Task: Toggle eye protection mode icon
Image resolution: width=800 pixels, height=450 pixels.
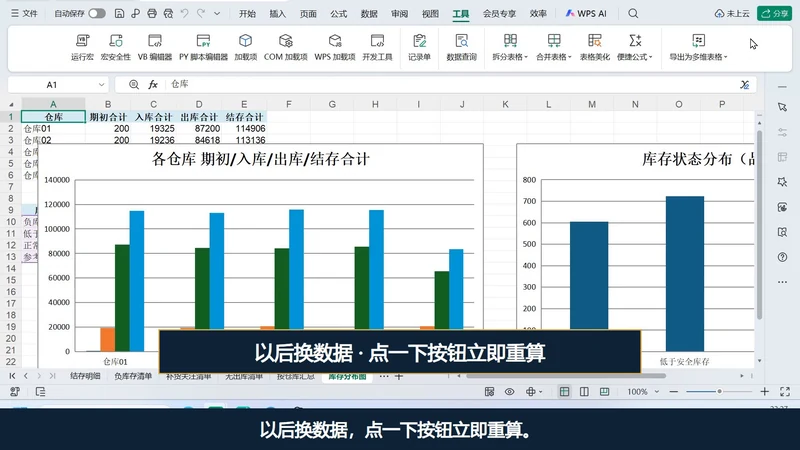Action: coord(509,392)
